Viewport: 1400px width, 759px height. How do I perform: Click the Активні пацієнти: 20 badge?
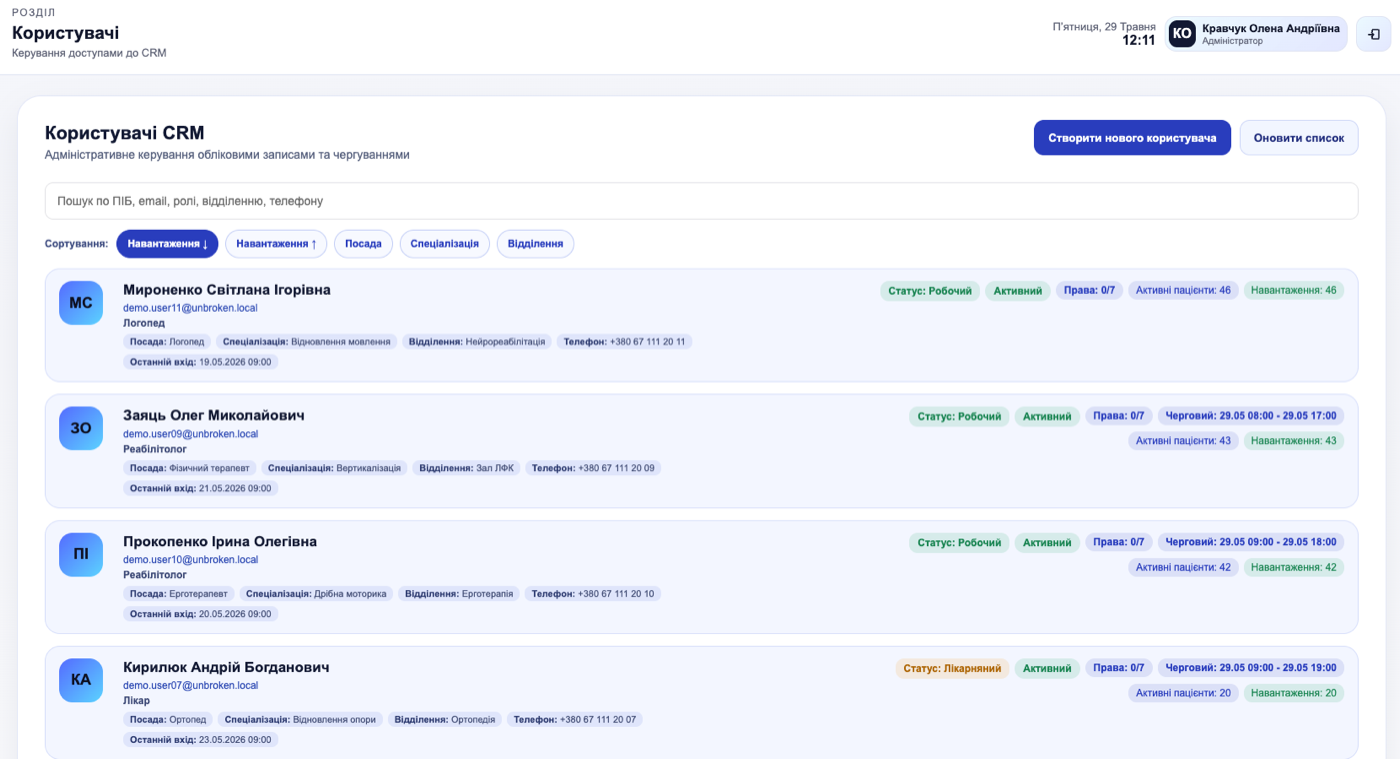click(1184, 693)
